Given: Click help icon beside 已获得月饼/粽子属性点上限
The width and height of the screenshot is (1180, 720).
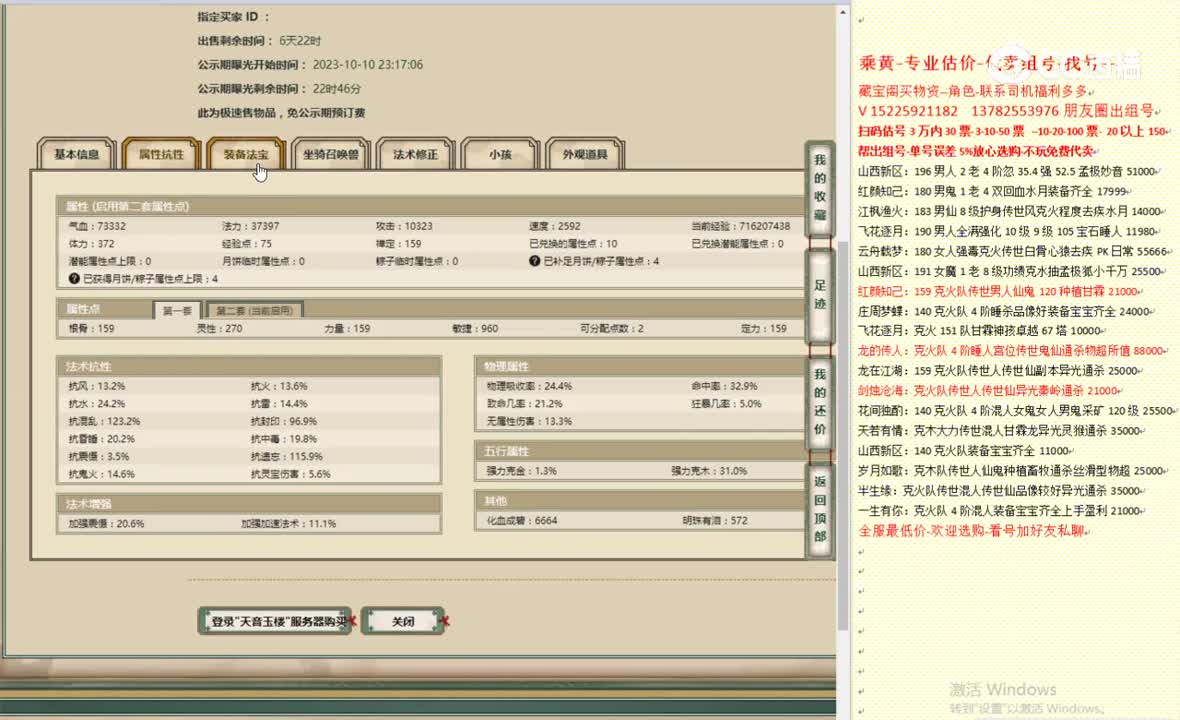Looking at the screenshot, I should 74,278.
